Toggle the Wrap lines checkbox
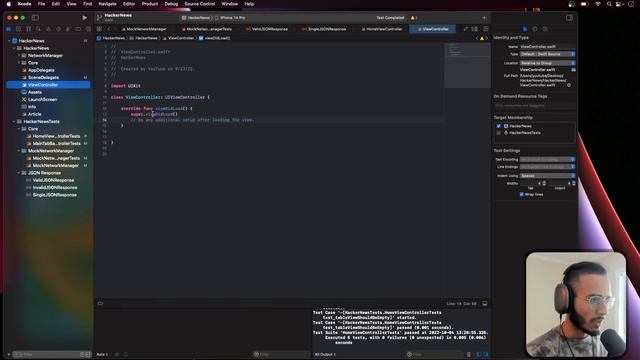640x360 pixels. (521, 194)
